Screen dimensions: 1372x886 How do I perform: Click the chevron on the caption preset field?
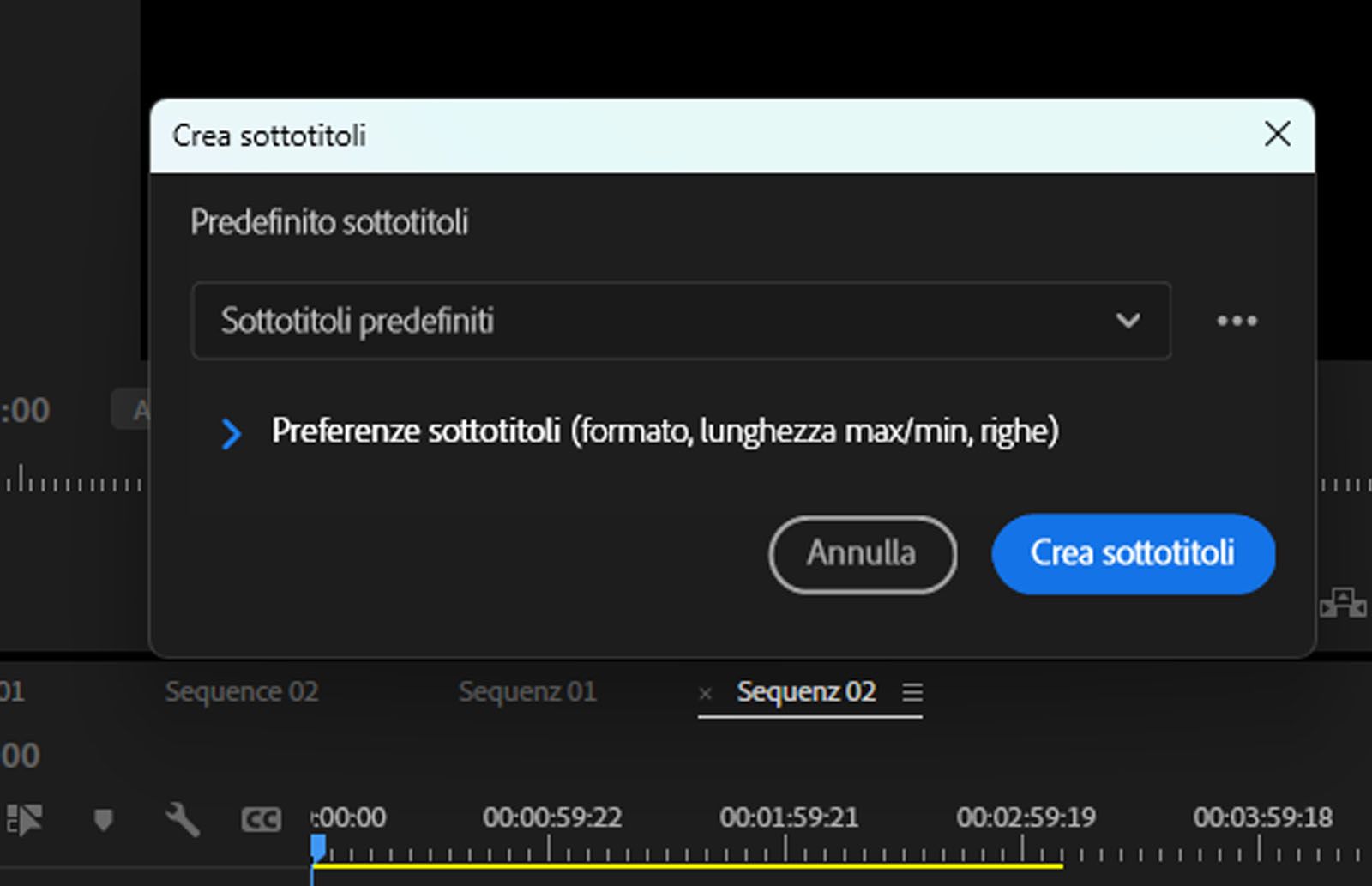coord(1129,322)
